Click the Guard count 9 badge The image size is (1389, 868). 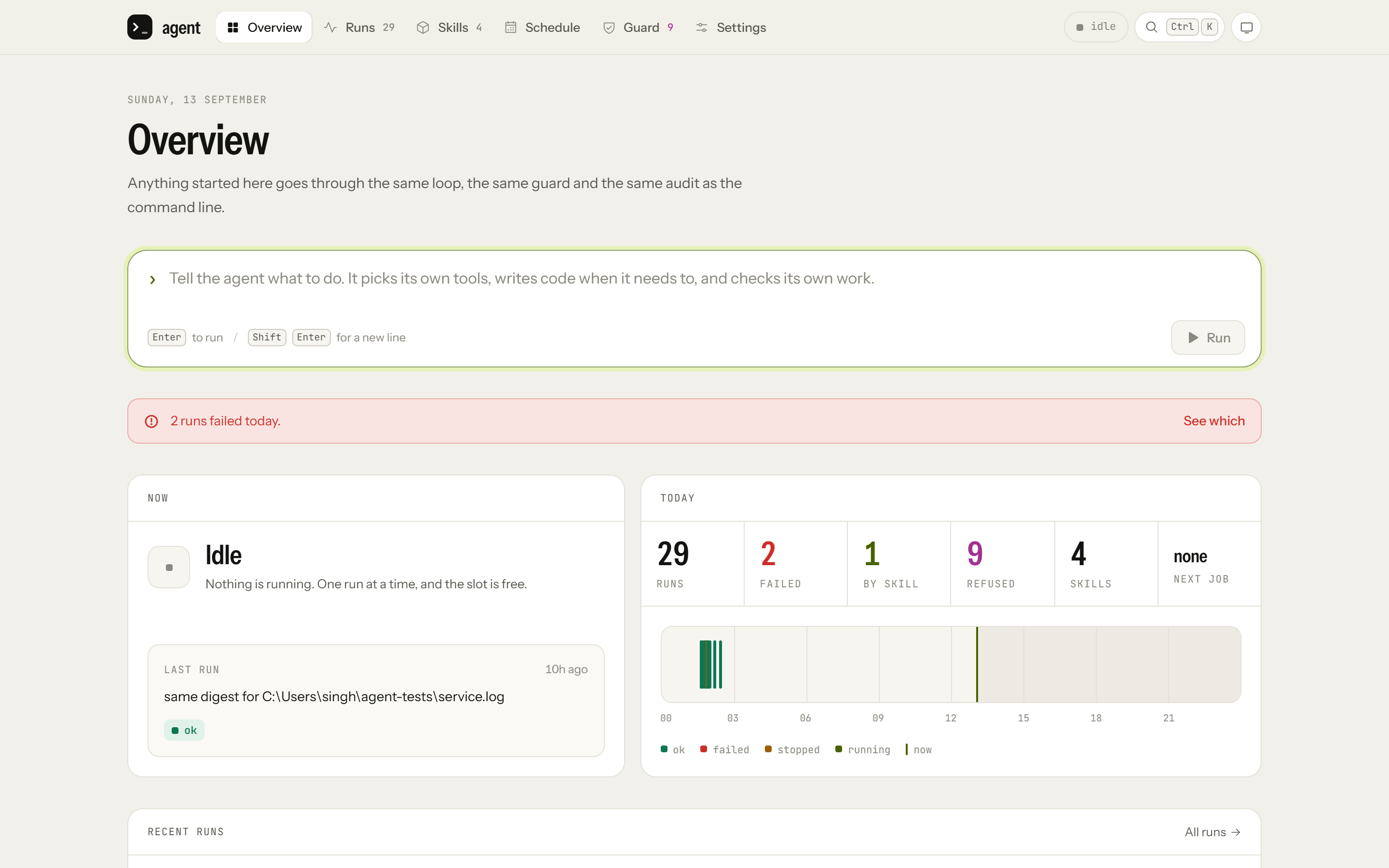tap(670, 27)
